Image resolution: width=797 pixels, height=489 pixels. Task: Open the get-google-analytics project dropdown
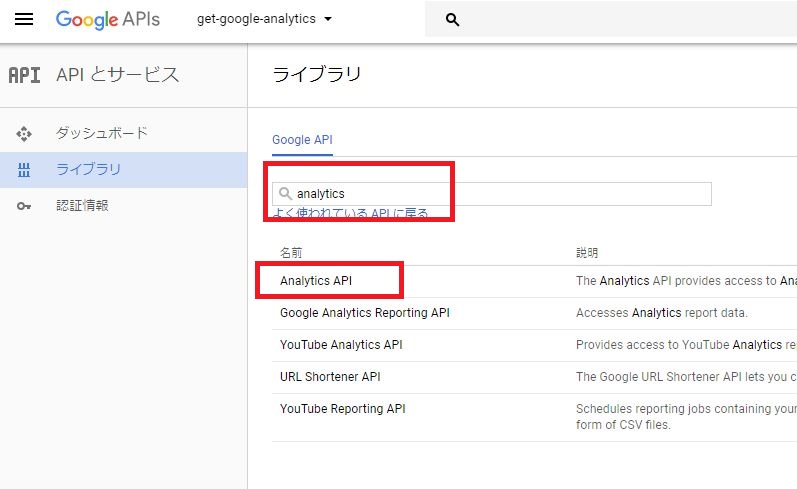[264, 19]
